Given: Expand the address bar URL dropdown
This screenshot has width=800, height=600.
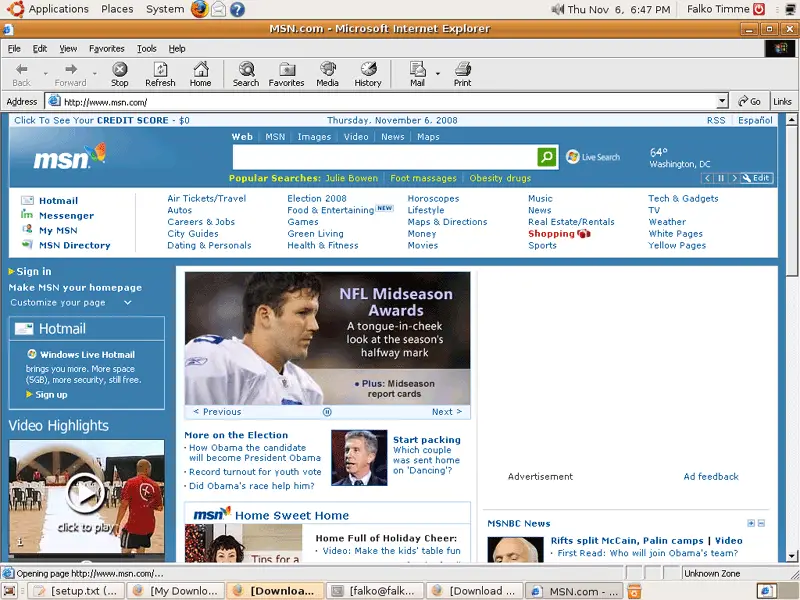Looking at the screenshot, I should coord(722,101).
